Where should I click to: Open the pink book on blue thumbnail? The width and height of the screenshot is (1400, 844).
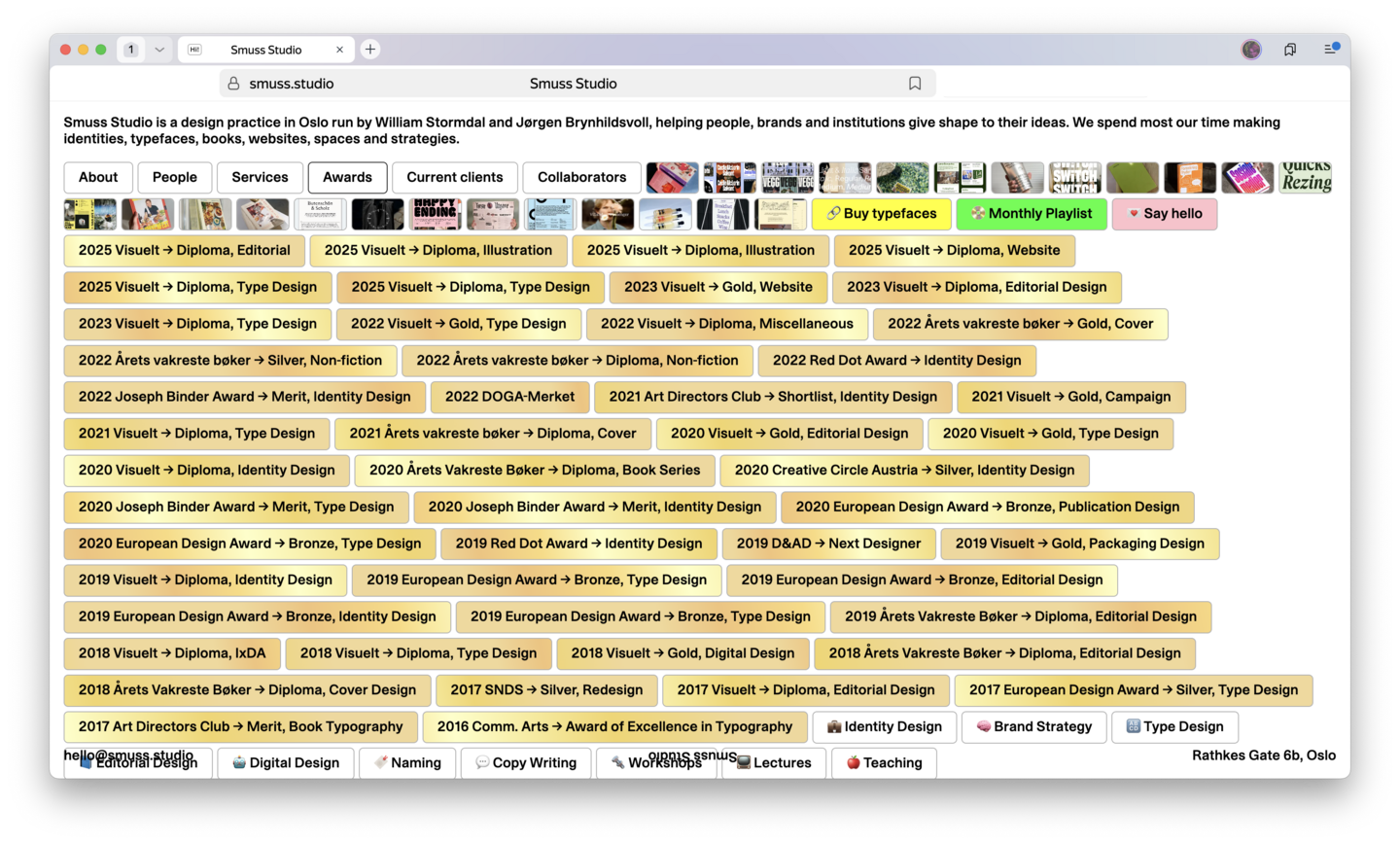[x=673, y=177]
